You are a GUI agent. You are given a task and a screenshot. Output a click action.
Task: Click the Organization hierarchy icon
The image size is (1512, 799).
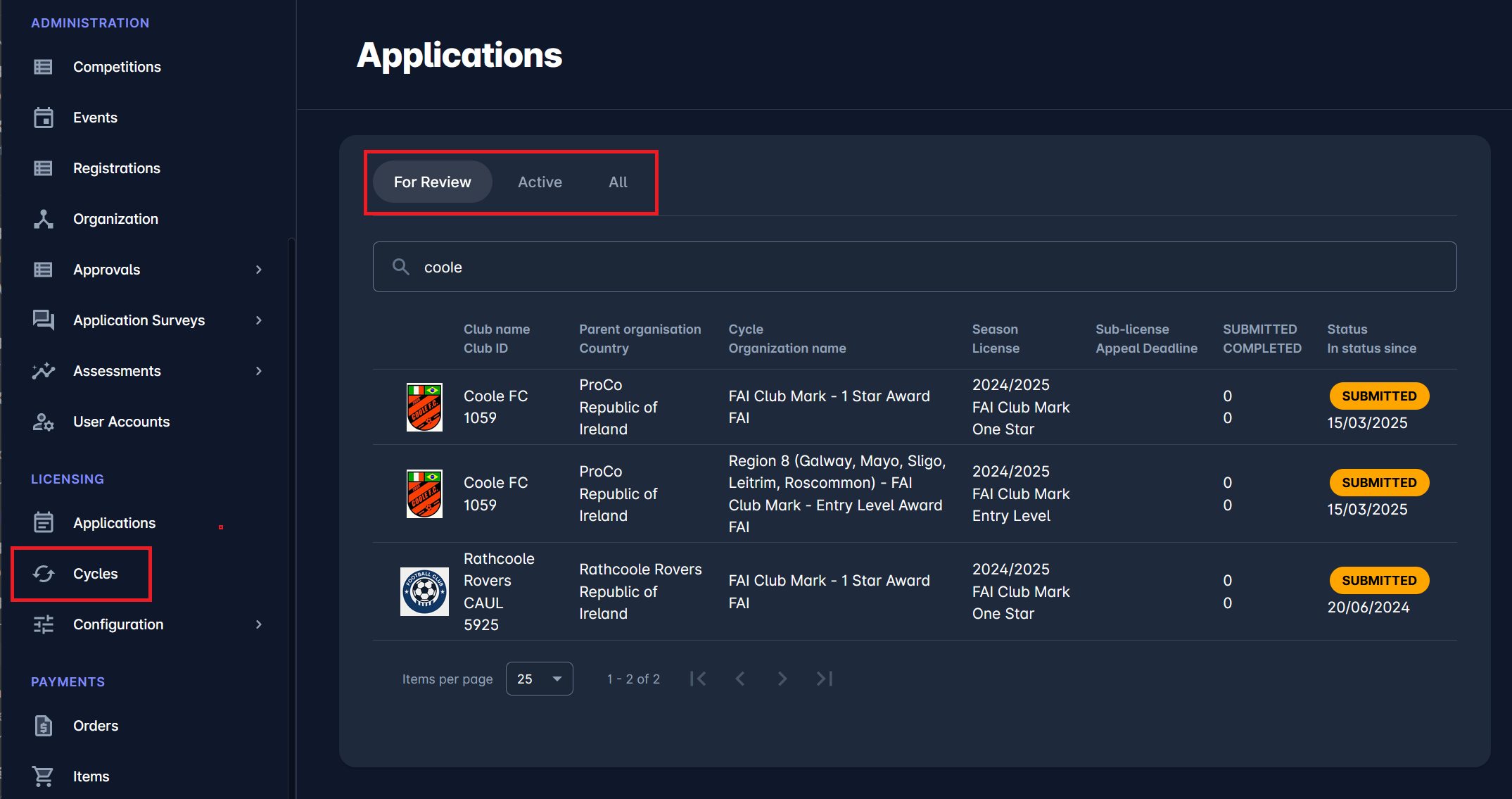click(44, 219)
